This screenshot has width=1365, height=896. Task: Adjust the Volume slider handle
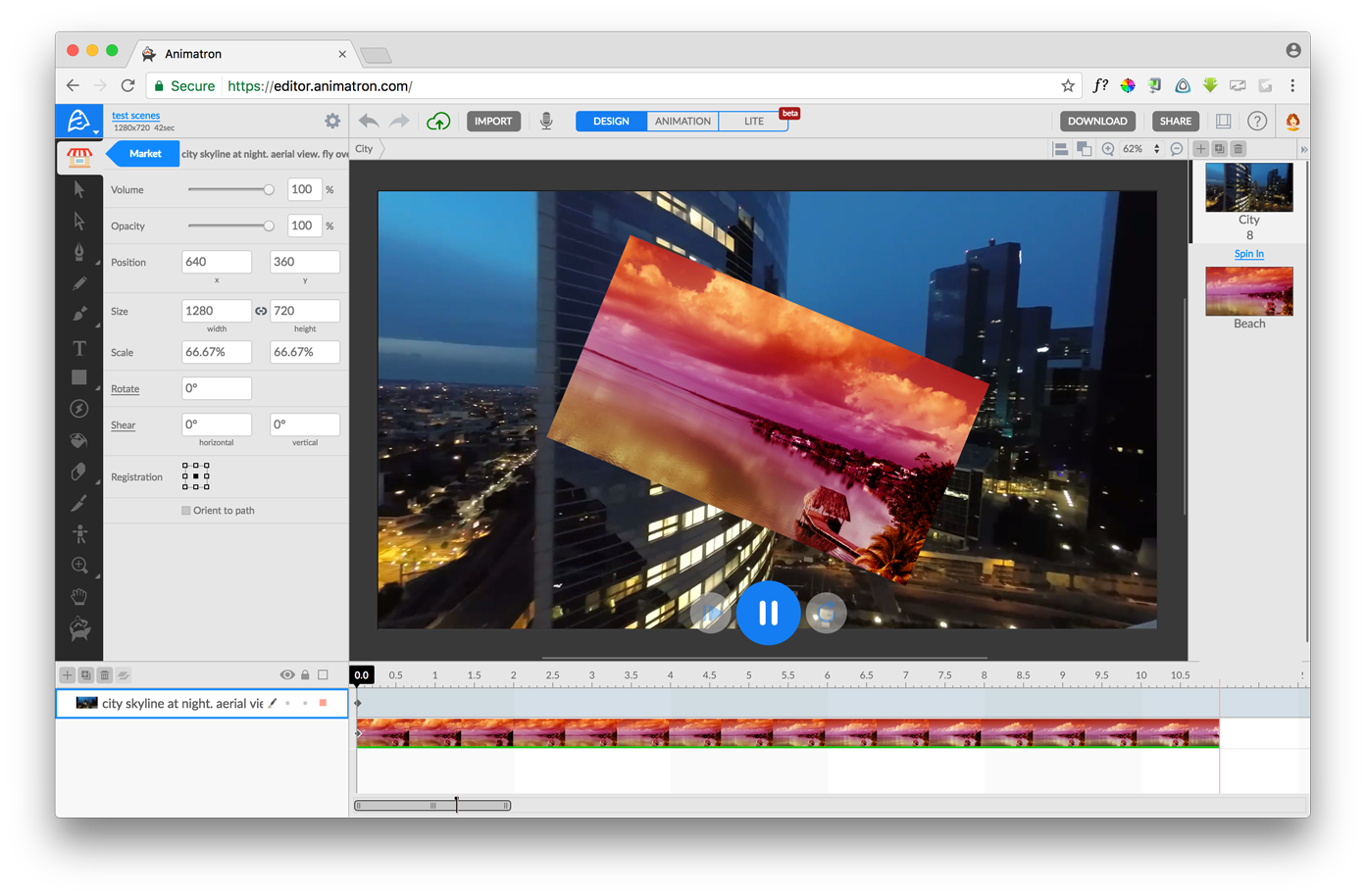tap(268, 190)
